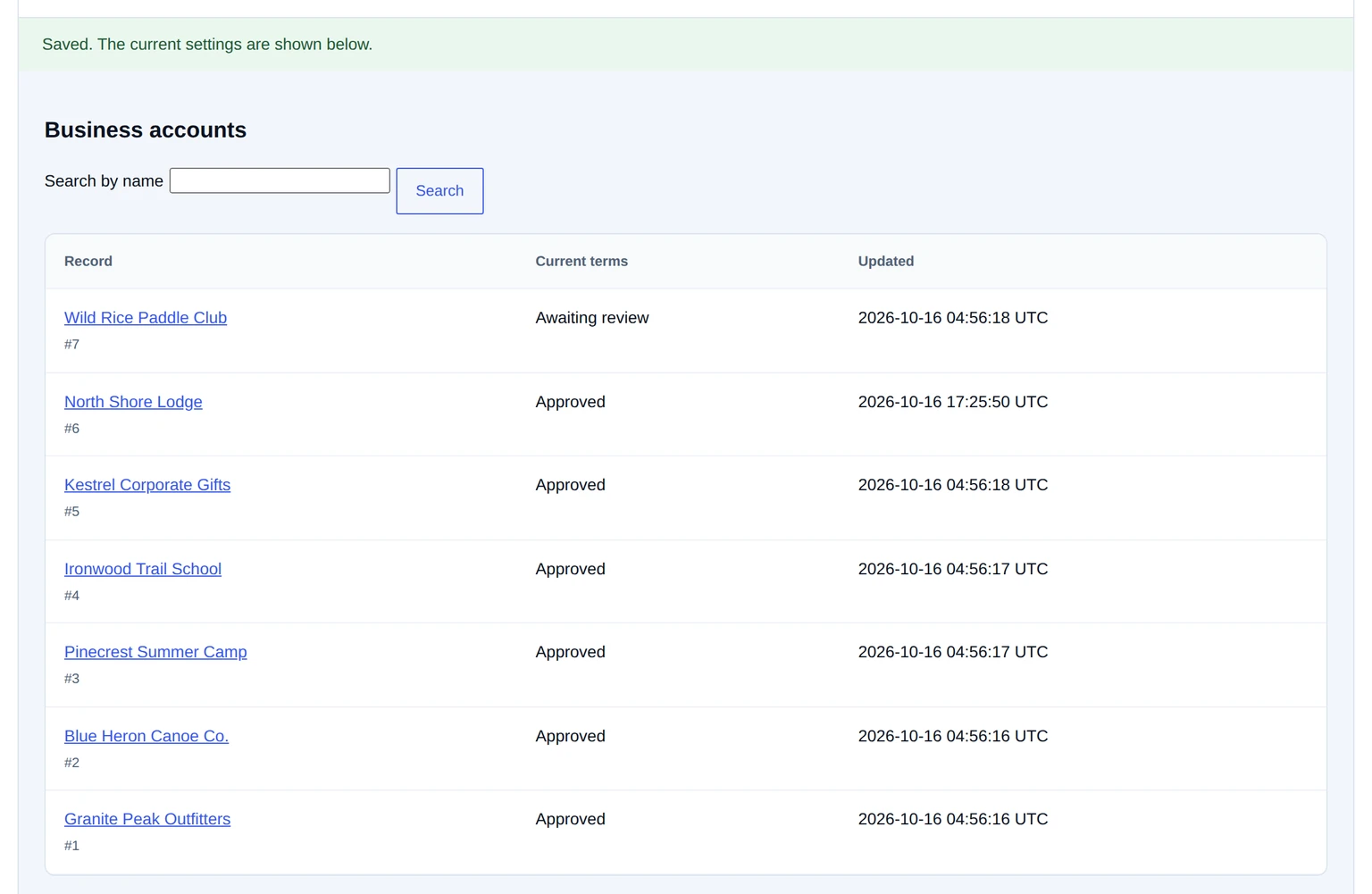
Task: Click the 'Record' column header
Action: click(x=88, y=261)
